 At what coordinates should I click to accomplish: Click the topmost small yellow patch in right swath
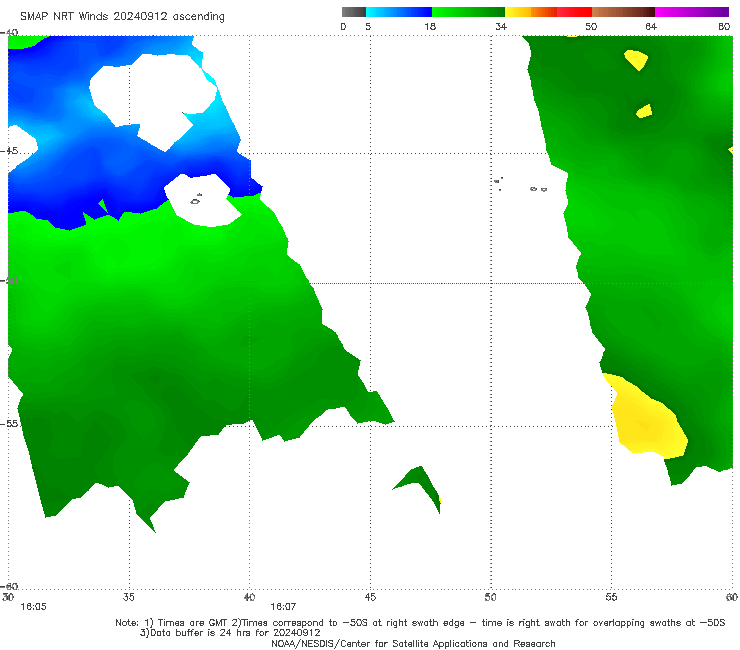point(636,60)
